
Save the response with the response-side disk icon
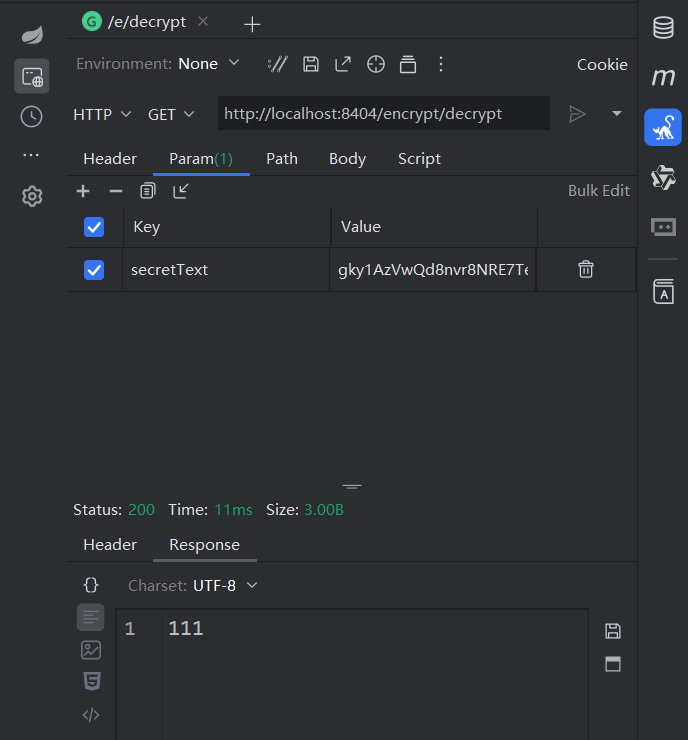tap(612, 631)
